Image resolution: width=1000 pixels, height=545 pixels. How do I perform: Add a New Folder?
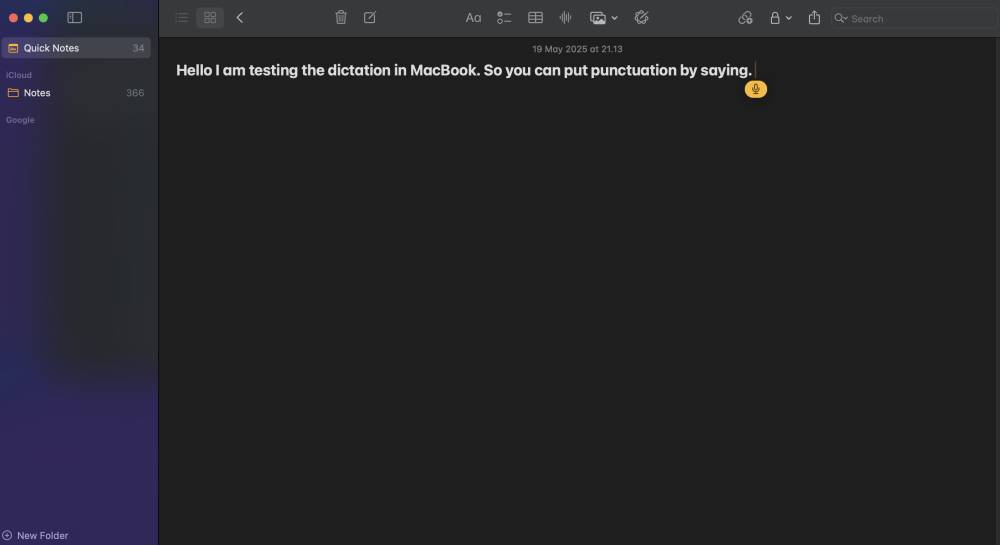pyautogui.click(x=35, y=535)
